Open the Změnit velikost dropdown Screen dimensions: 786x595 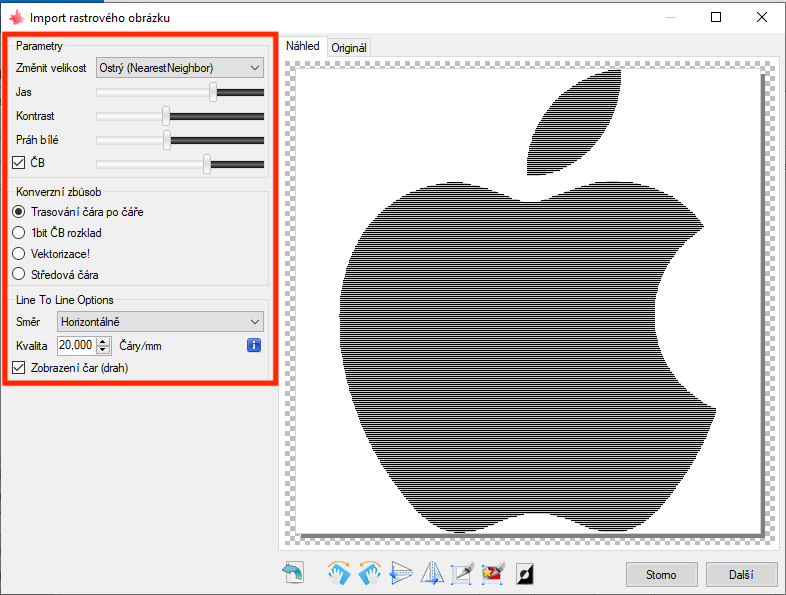pyautogui.click(x=179, y=67)
